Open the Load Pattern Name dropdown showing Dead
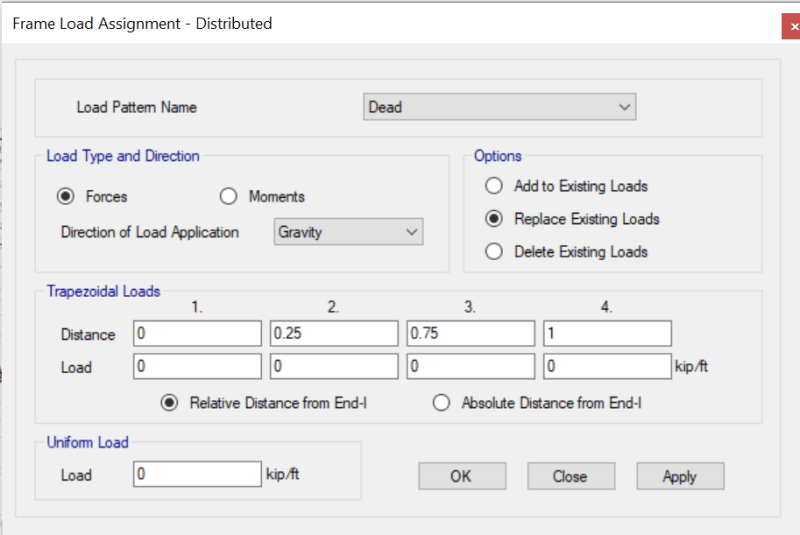800x535 pixels. 499,107
